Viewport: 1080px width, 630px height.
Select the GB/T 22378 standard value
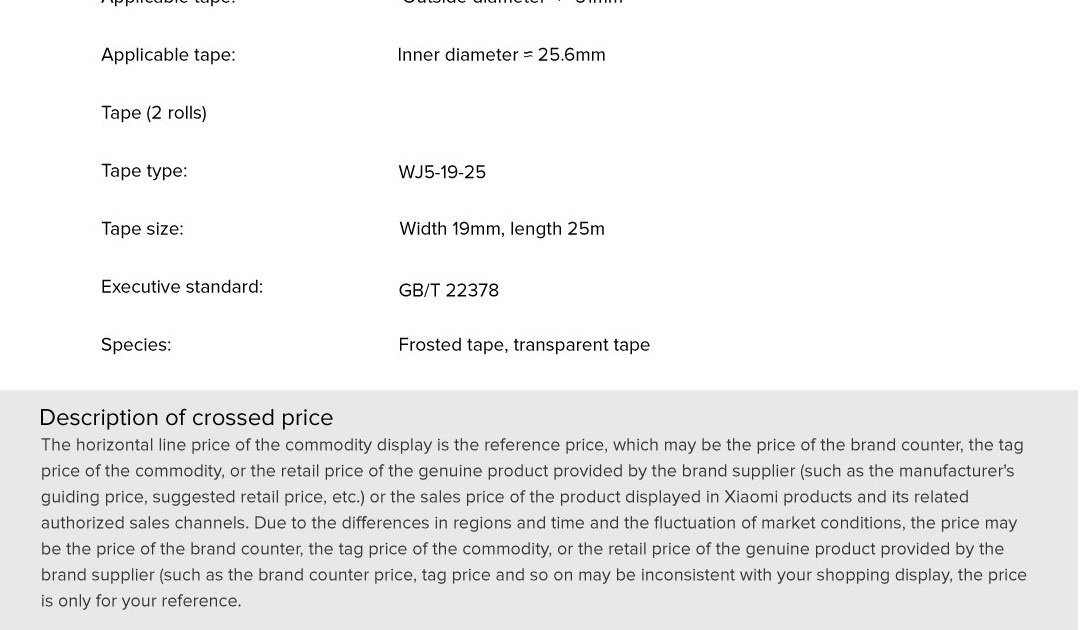(x=448, y=290)
